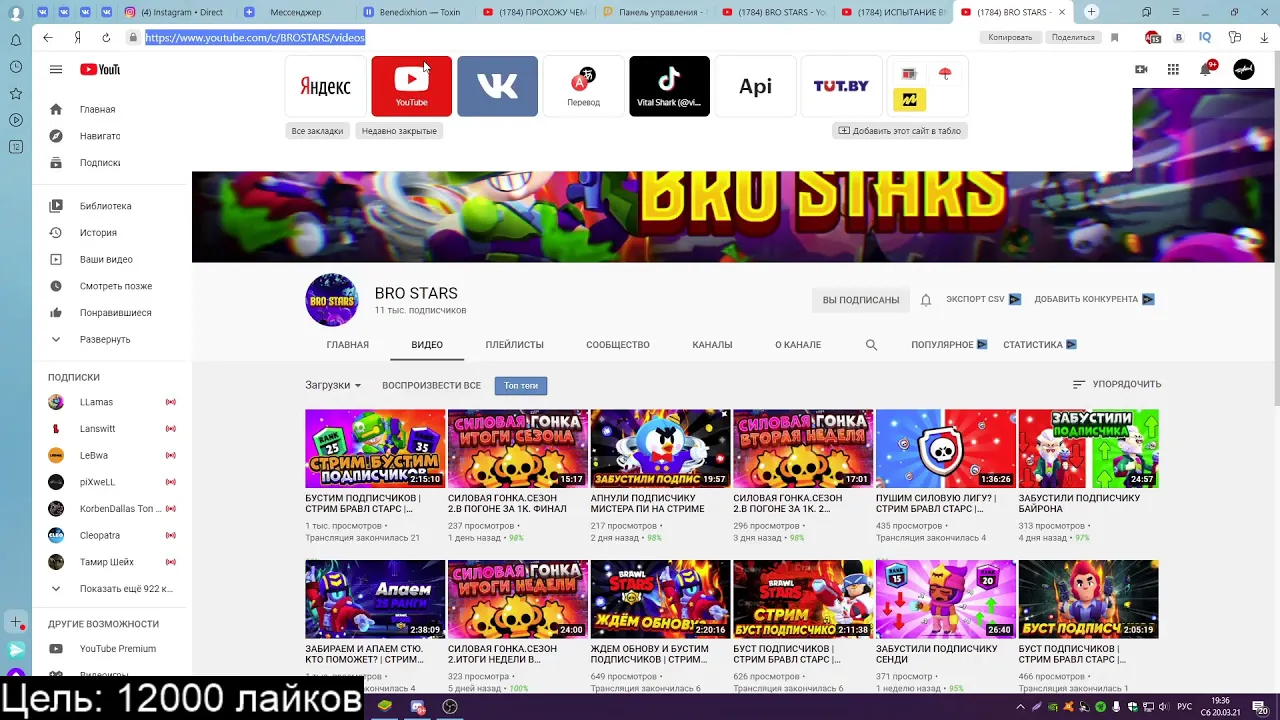Open the TUT.BY tile
This screenshot has height=720, width=1280.
click(x=841, y=86)
